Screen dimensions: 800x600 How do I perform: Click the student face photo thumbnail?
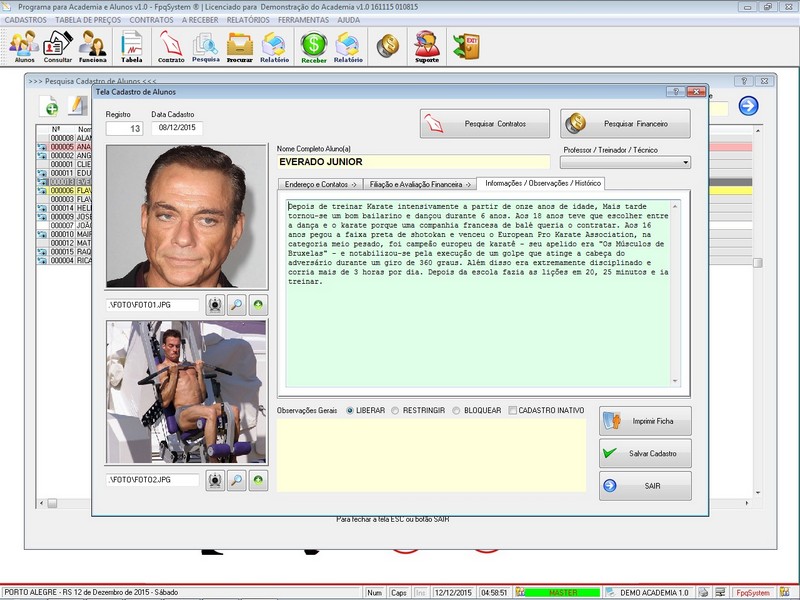click(186, 216)
